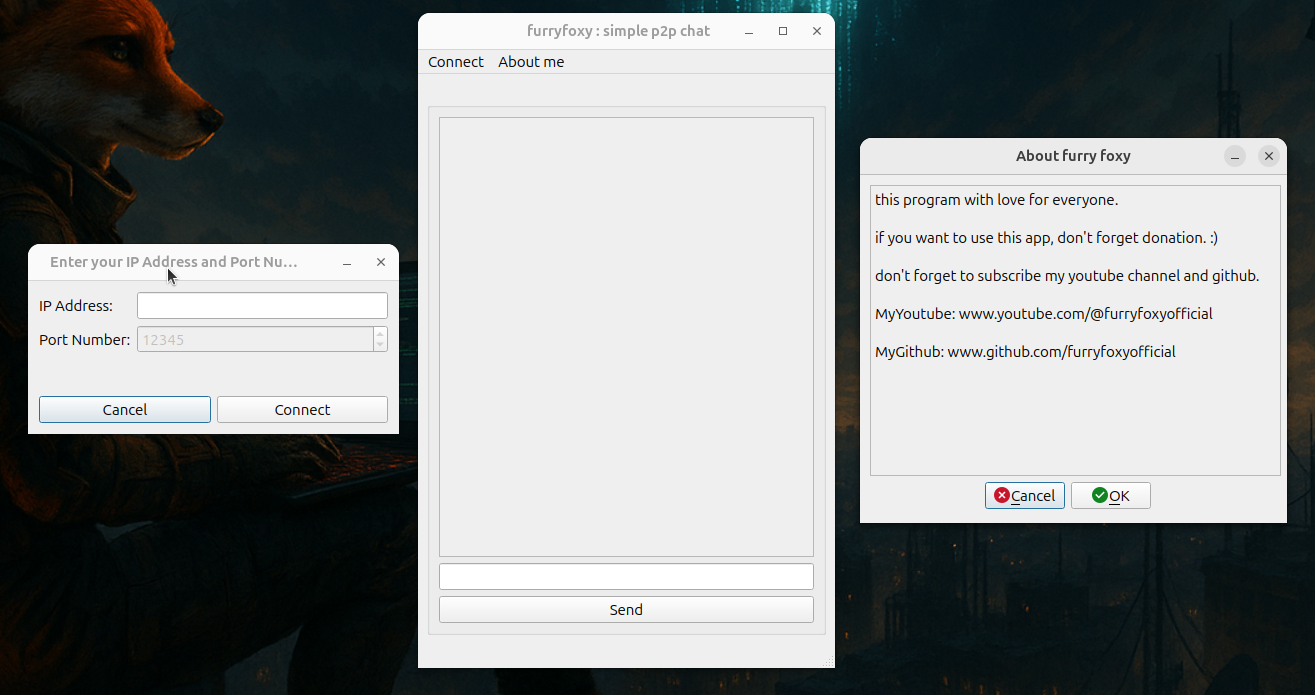Minimize the furryfoxy simple p2p chat window
The width and height of the screenshot is (1315, 695).
point(749,31)
